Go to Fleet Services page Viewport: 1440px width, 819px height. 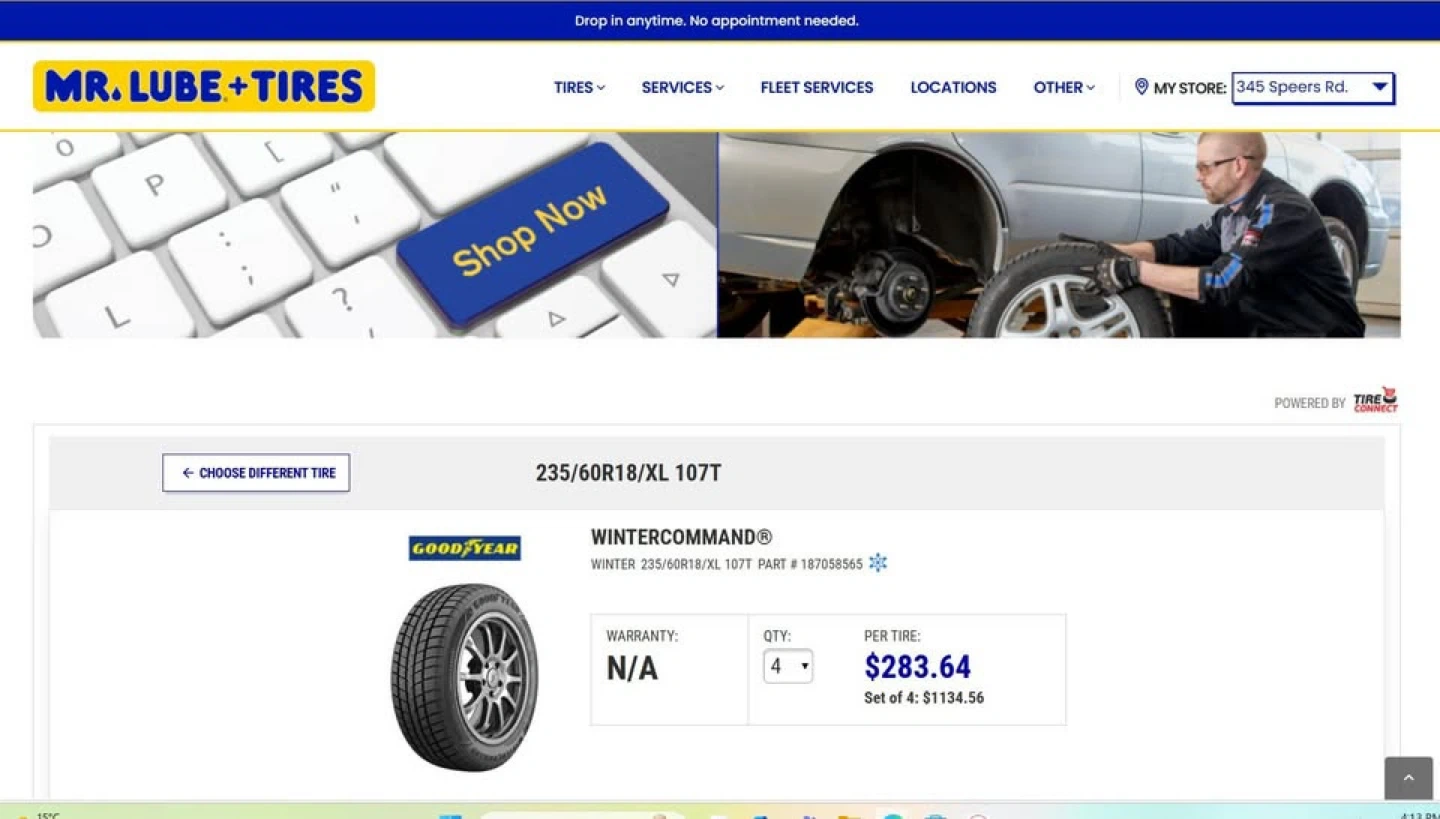817,87
